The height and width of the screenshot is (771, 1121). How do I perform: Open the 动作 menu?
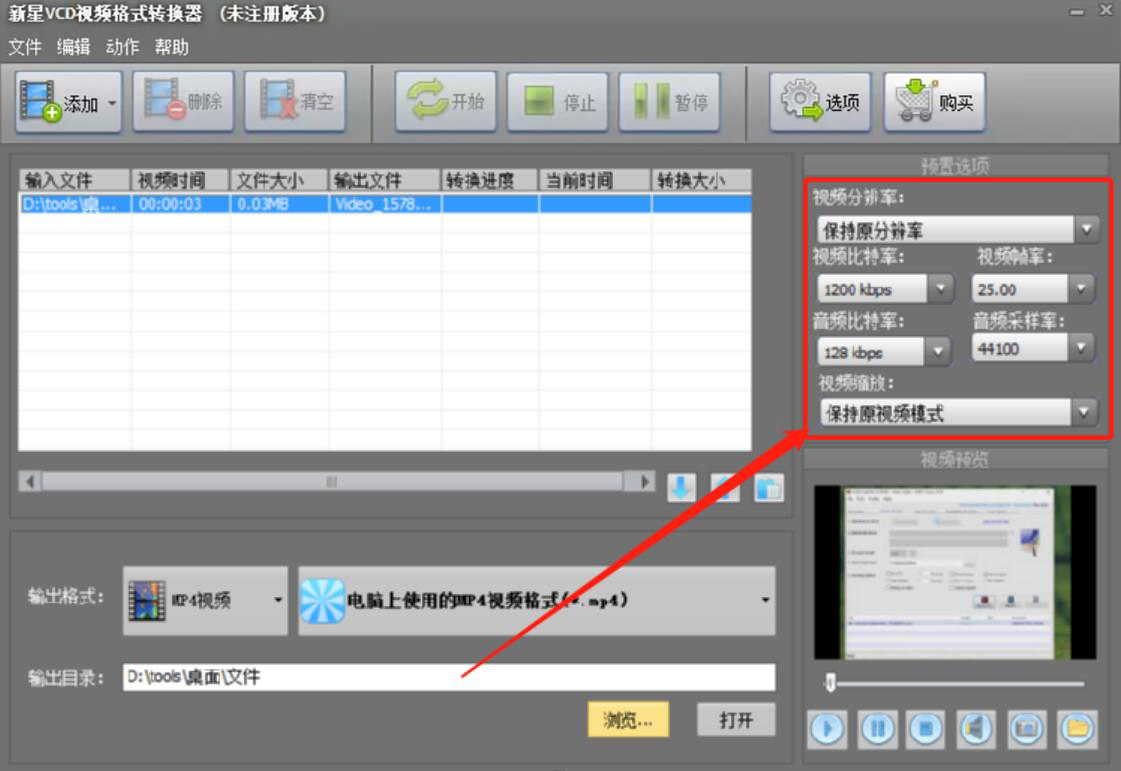(122, 47)
